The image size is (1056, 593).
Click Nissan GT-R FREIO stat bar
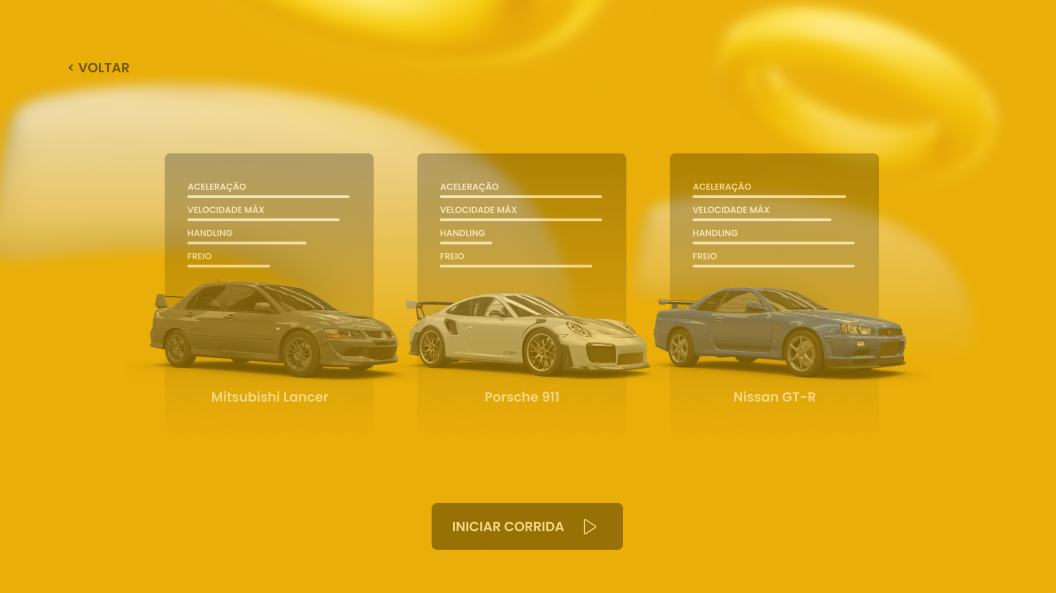pos(773,266)
